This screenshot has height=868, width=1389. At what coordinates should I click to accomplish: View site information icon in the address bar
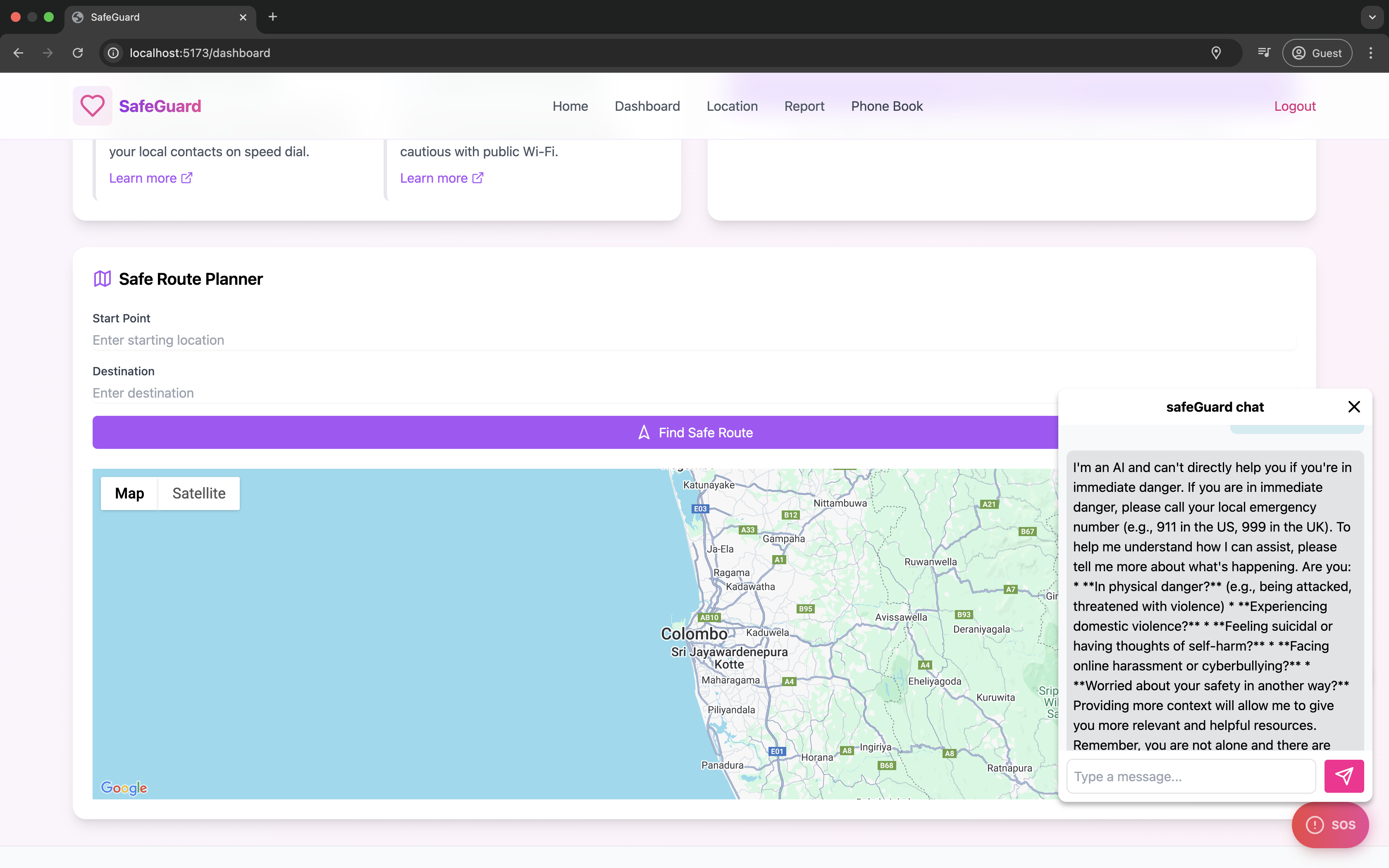pyautogui.click(x=114, y=53)
